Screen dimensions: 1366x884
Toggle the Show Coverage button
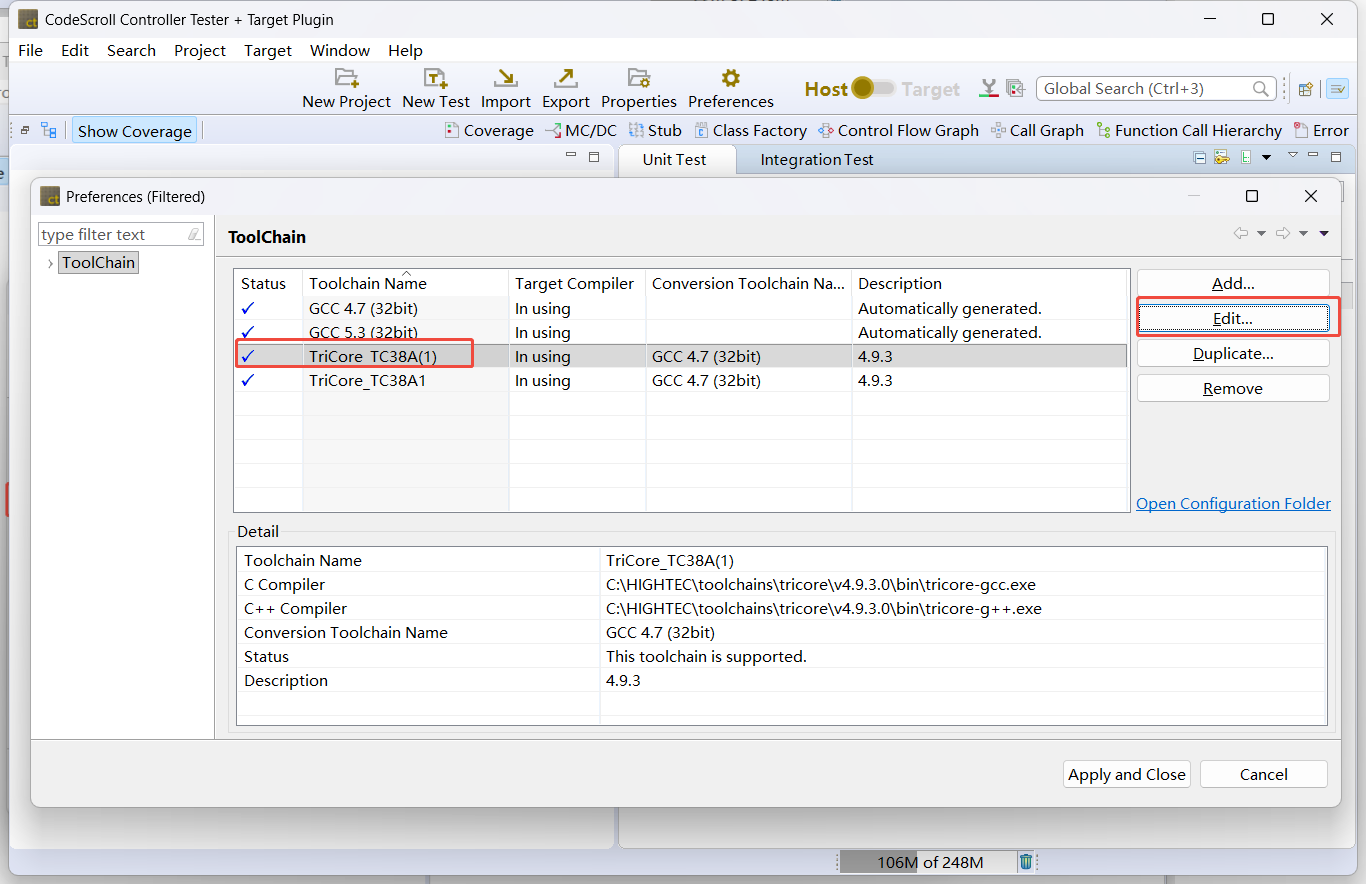134,131
